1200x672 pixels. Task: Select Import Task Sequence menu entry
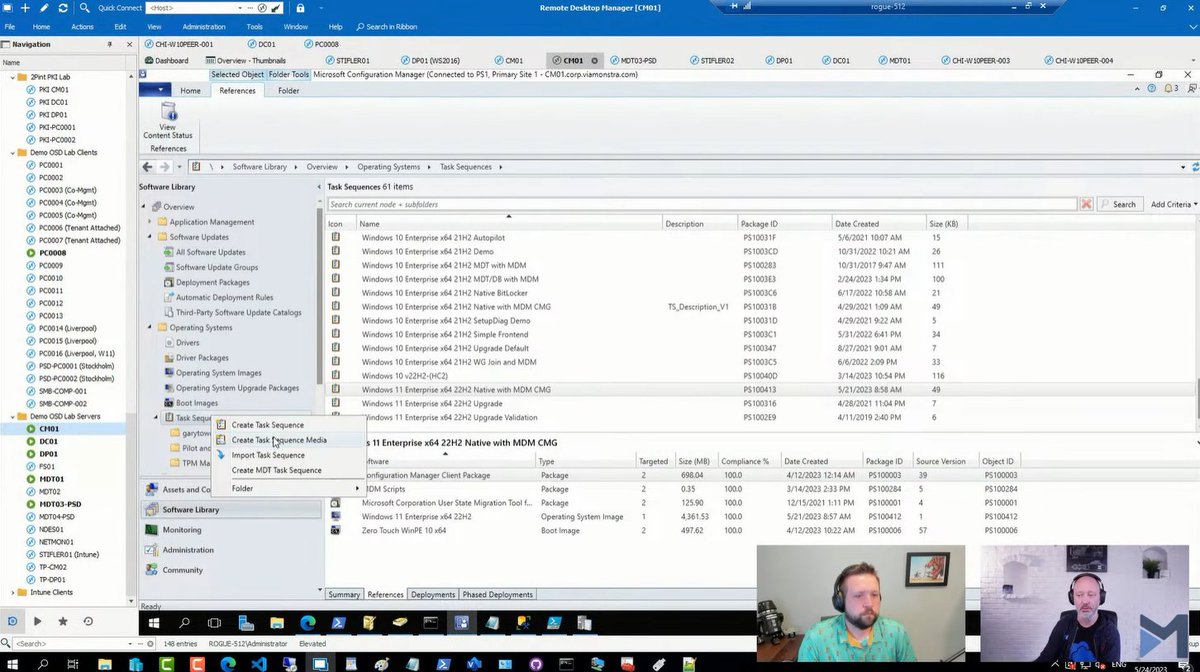point(268,455)
